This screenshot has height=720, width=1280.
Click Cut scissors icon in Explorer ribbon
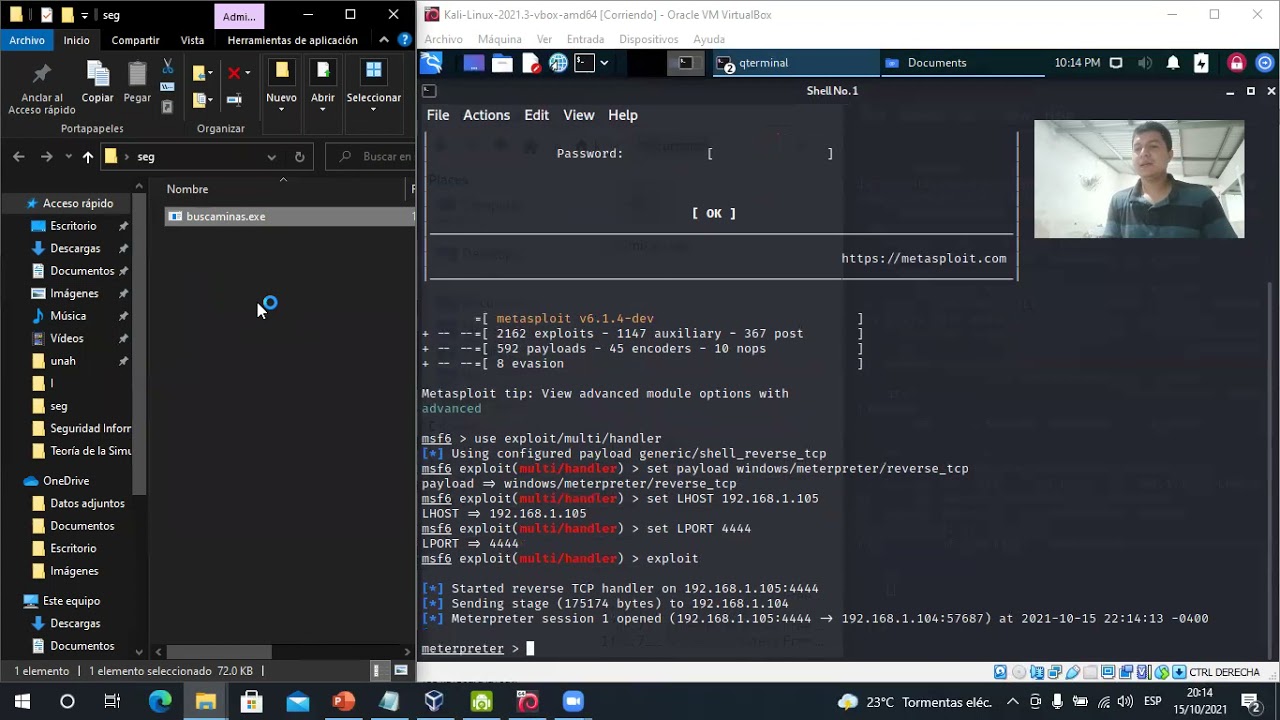tap(167, 67)
